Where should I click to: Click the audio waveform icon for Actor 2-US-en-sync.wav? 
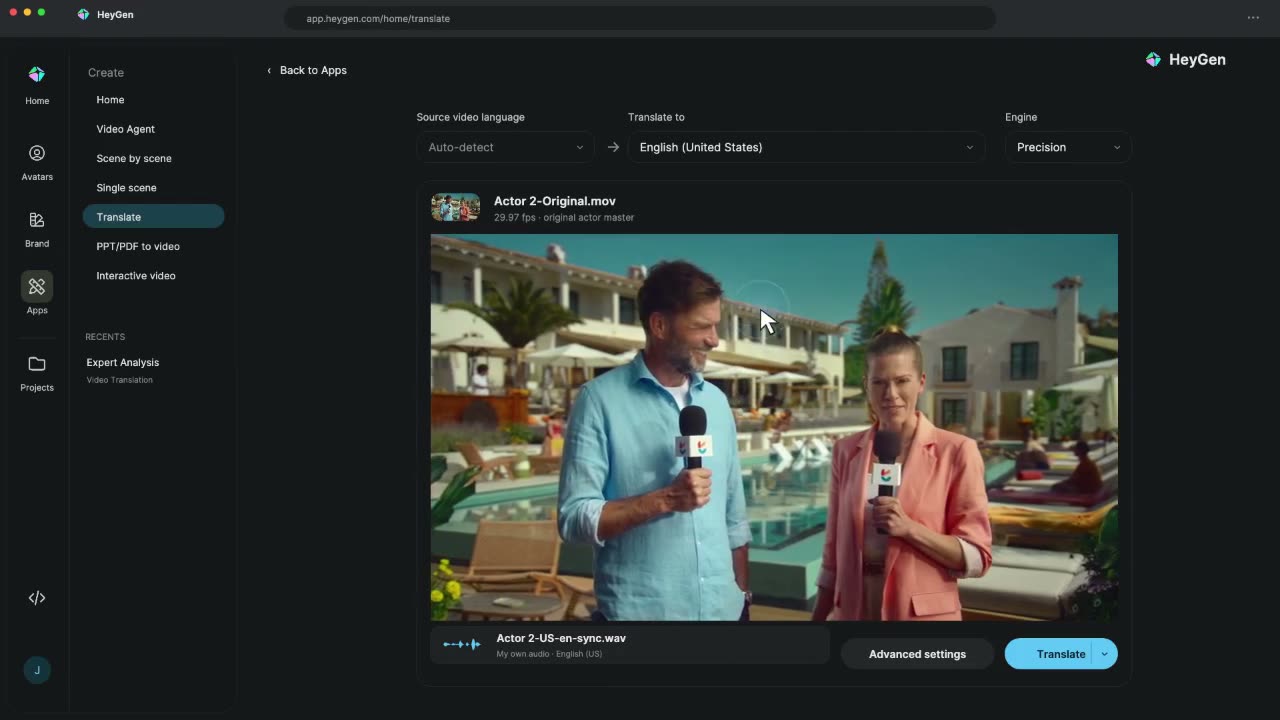pyautogui.click(x=461, y=645)
